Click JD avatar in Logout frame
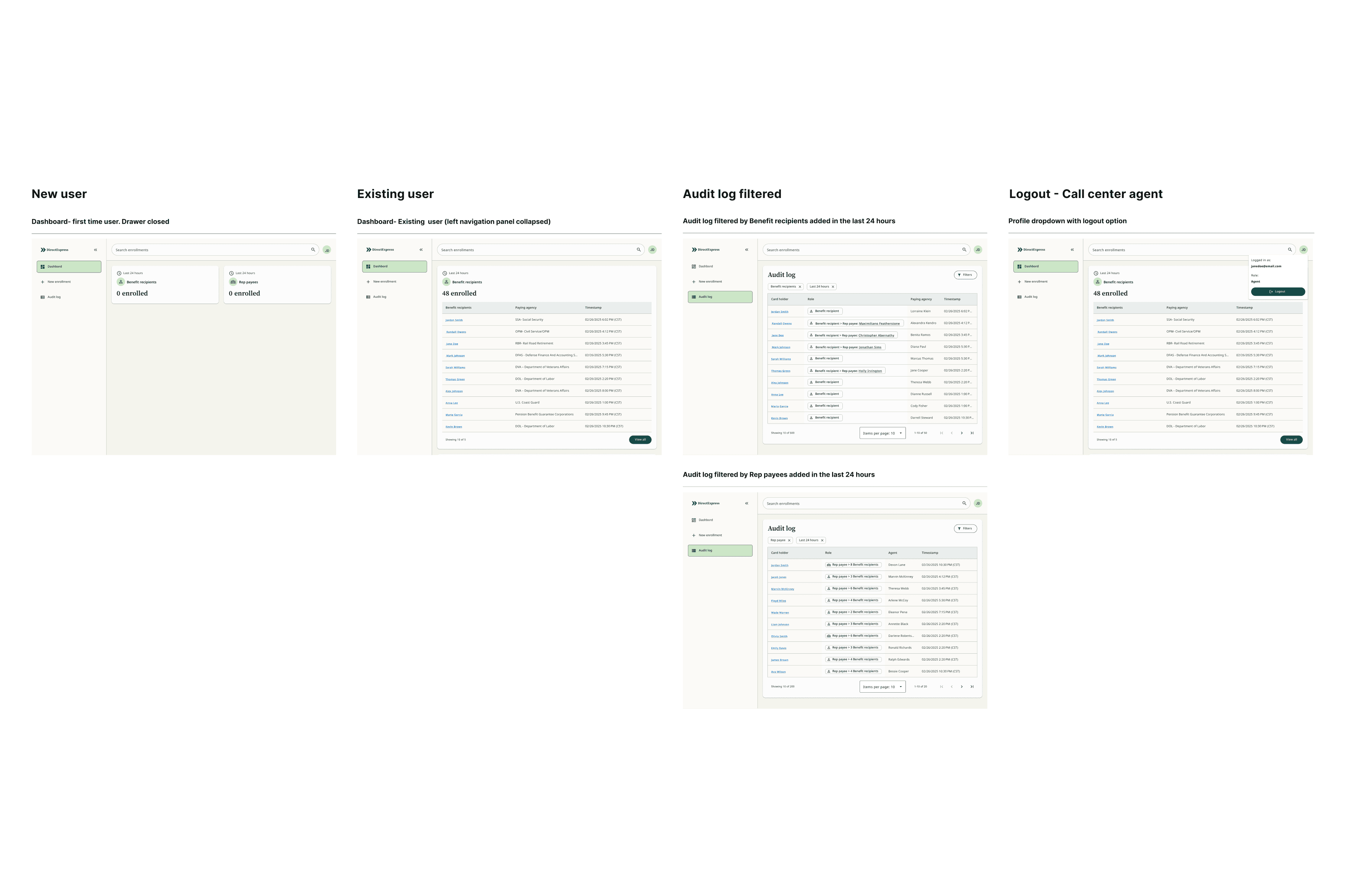The height and width of the screenshot is (896, 1346). (1303, 250)
